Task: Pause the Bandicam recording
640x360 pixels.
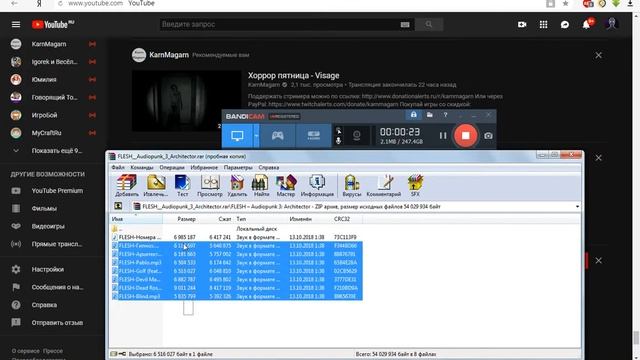Action: [x=443, y=136]
